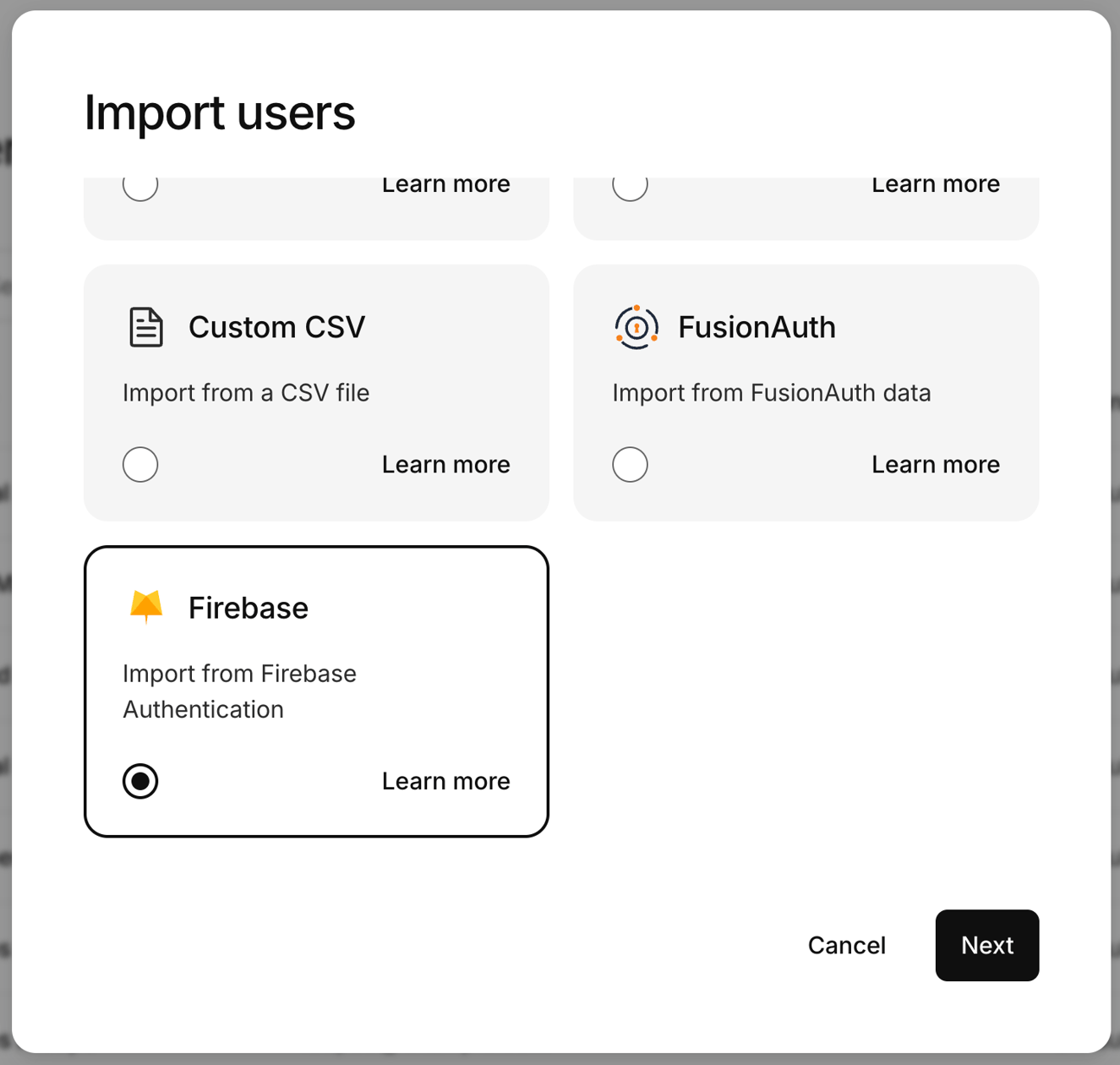Click the Next button
The image size is (1120, 1065).
[987, 945]
